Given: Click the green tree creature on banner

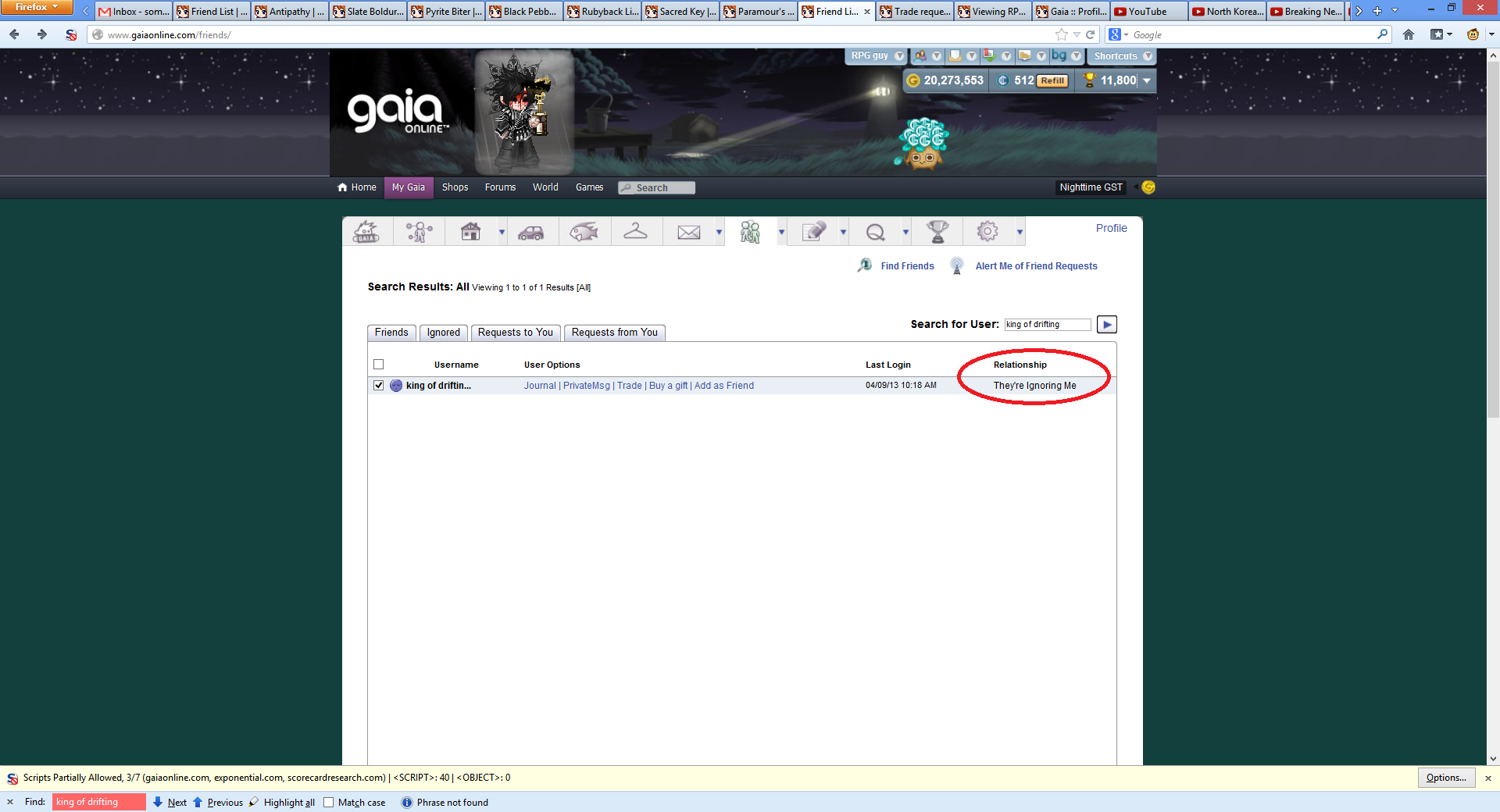Looking at the screenshot, I should click(923, 143).
